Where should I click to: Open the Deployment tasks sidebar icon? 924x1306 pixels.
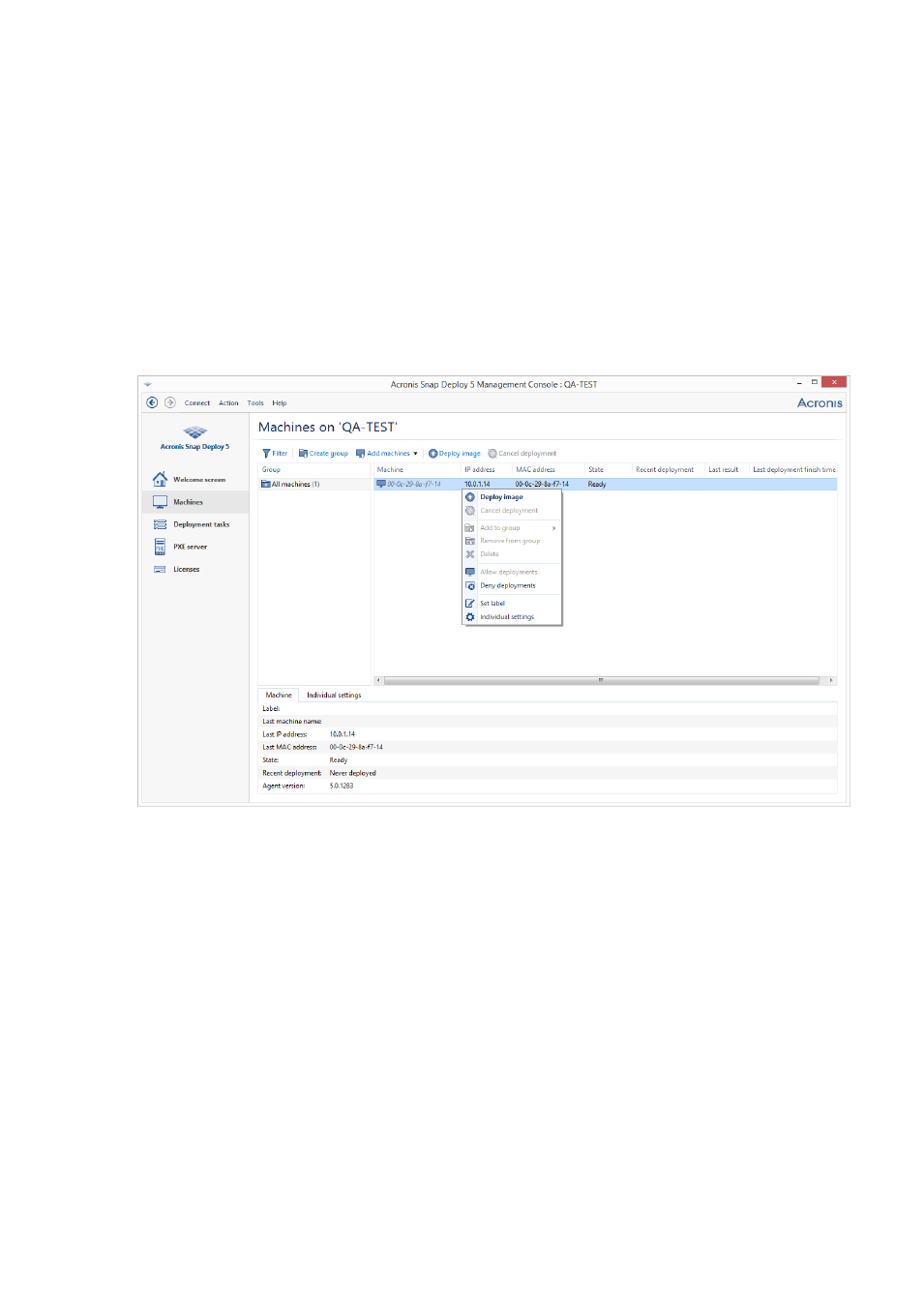pyautogui.click(x=160, y=524)
